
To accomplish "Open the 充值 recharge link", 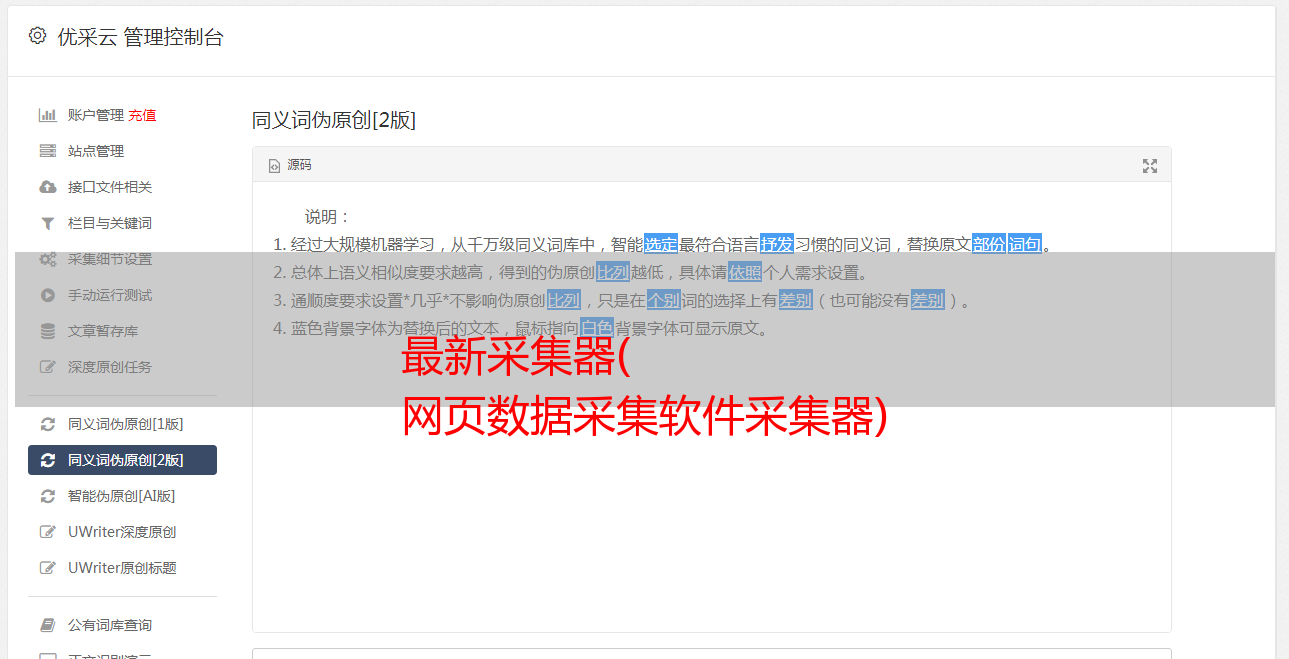I will (x=142, y=115).
